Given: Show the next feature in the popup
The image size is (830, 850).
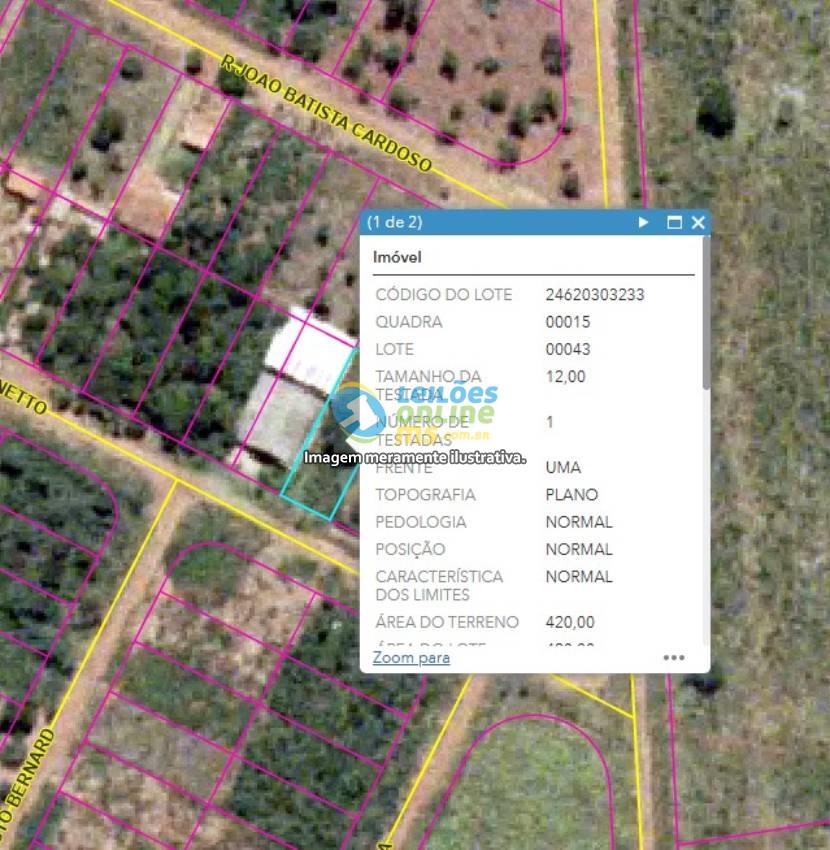Looking at the screenshot, I should click(644, 222).
